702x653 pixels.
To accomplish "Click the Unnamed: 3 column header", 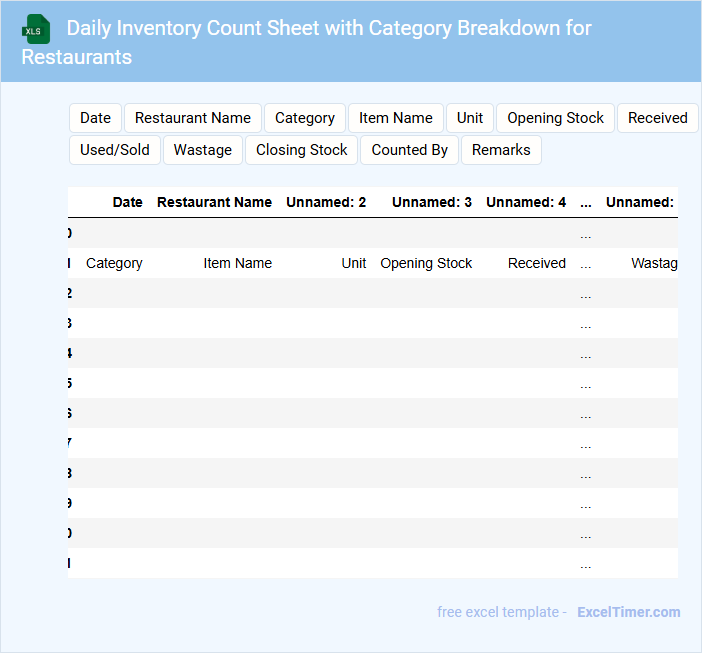I will coord(432,202).
